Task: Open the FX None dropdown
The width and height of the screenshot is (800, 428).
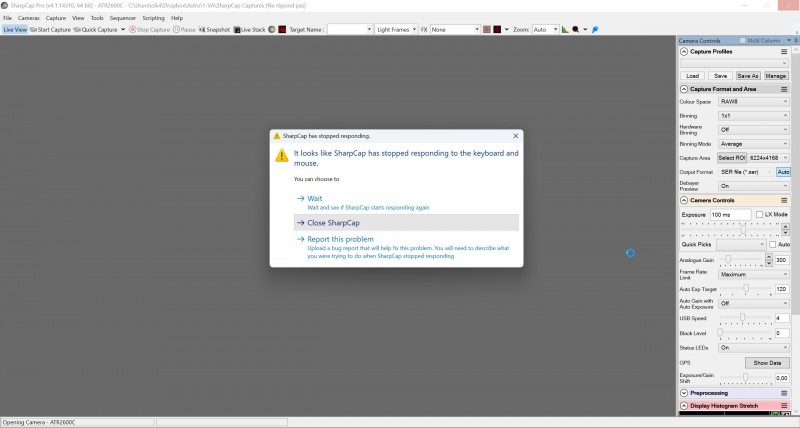Action: (x=455, y=30)
